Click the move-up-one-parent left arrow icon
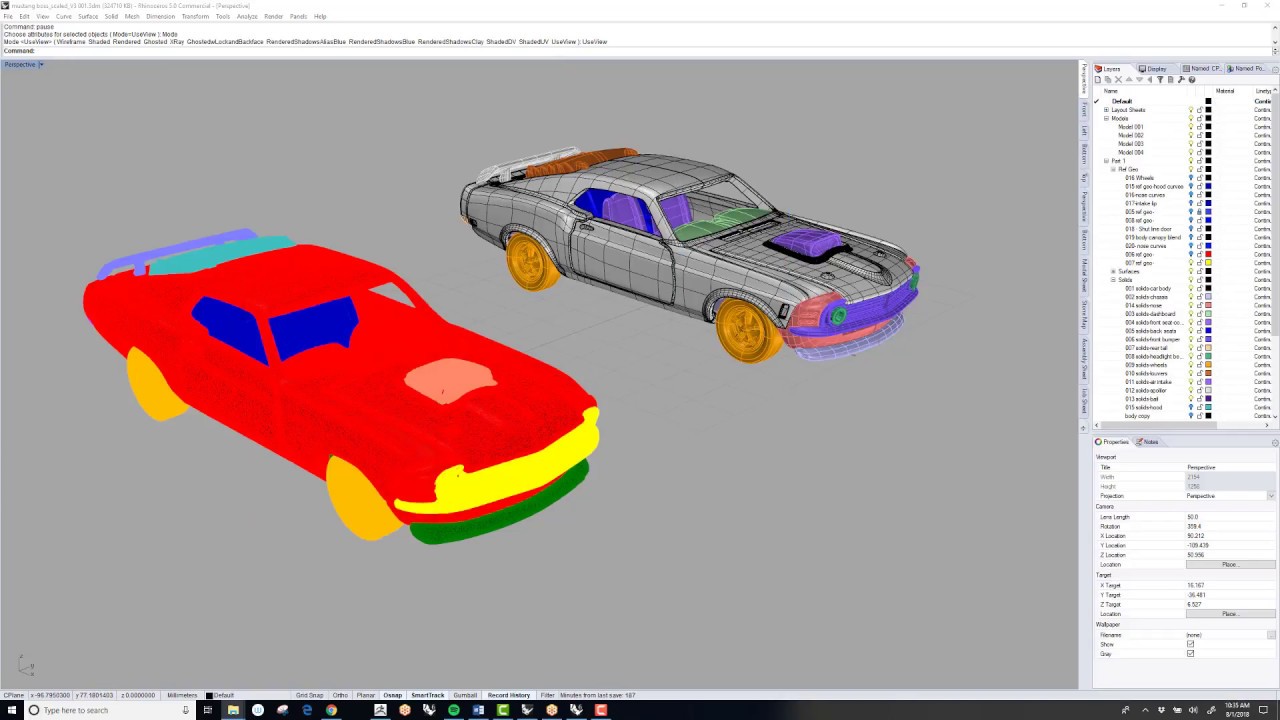1280x720 pixels. point(1150,80)
